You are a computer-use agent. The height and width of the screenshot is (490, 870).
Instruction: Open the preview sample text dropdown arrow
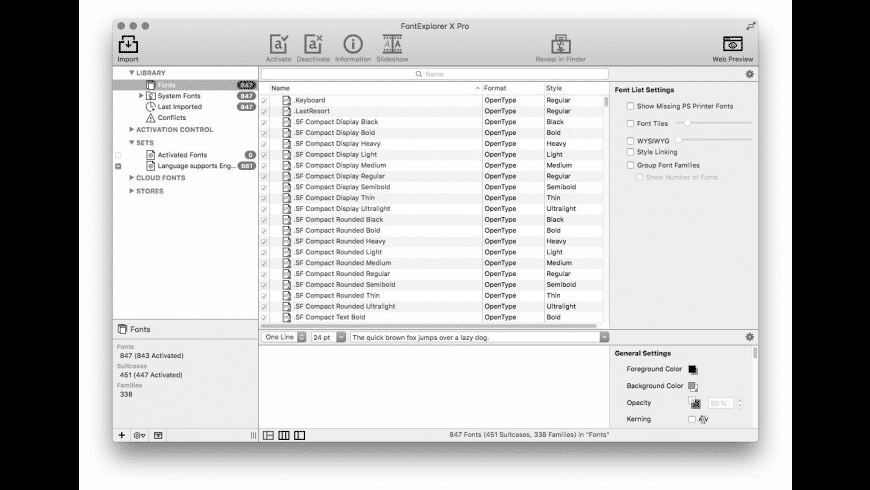(604, 337)
